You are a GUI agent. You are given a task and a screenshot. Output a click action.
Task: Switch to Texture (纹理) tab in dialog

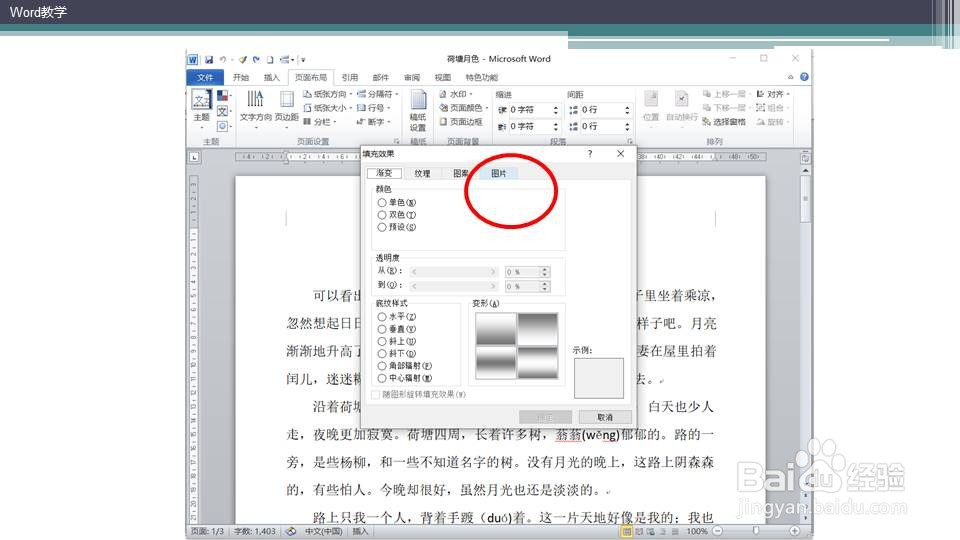(422, 174)
